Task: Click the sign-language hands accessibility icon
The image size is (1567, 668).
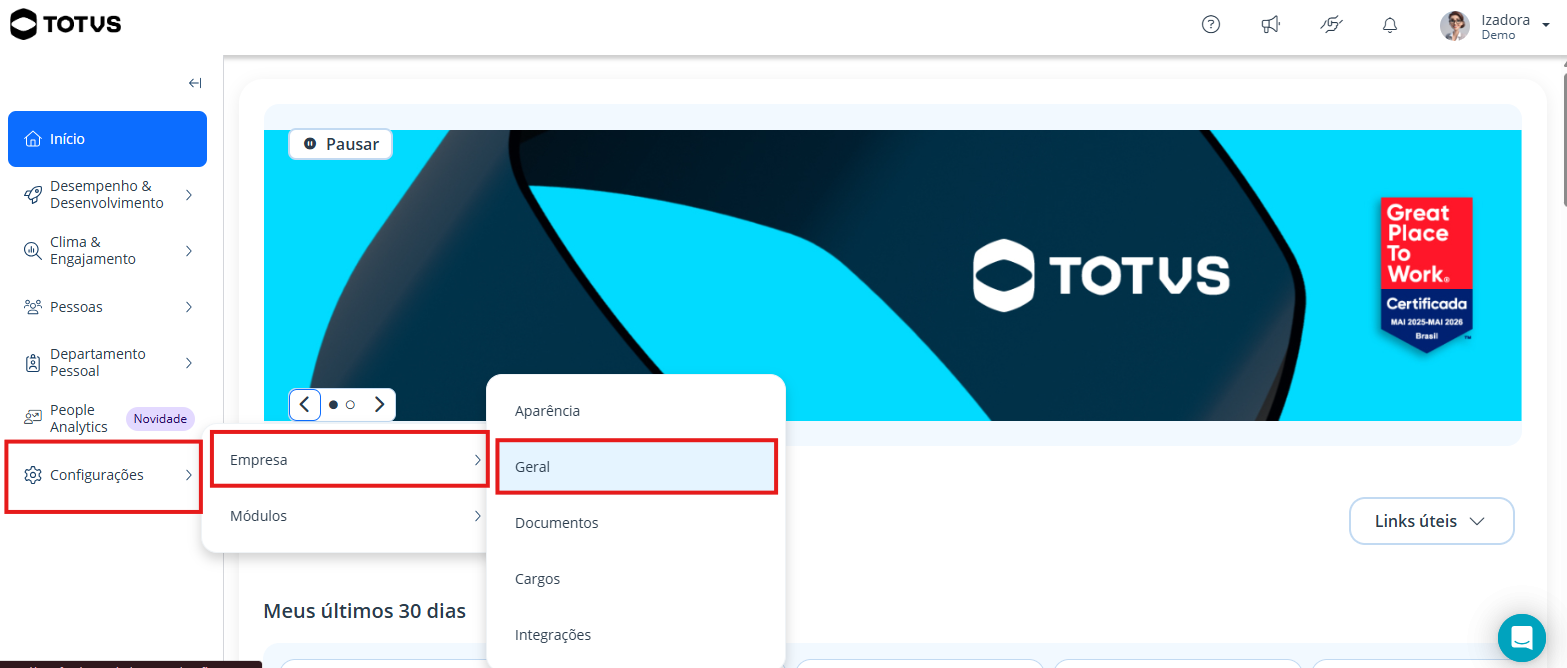Action: [x=1331, y=25]
